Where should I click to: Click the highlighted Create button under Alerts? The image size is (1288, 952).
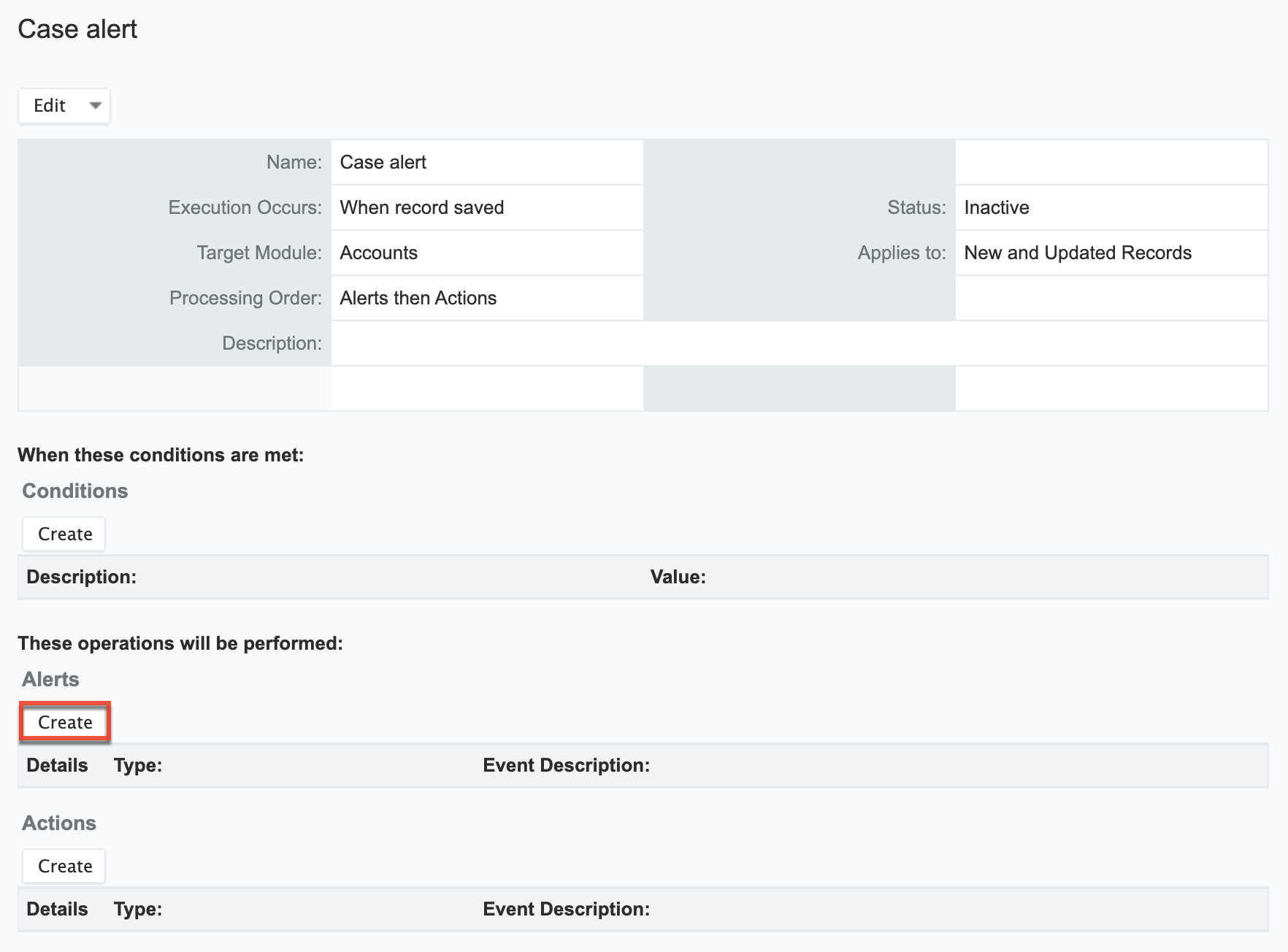click(x=64, y=721)
